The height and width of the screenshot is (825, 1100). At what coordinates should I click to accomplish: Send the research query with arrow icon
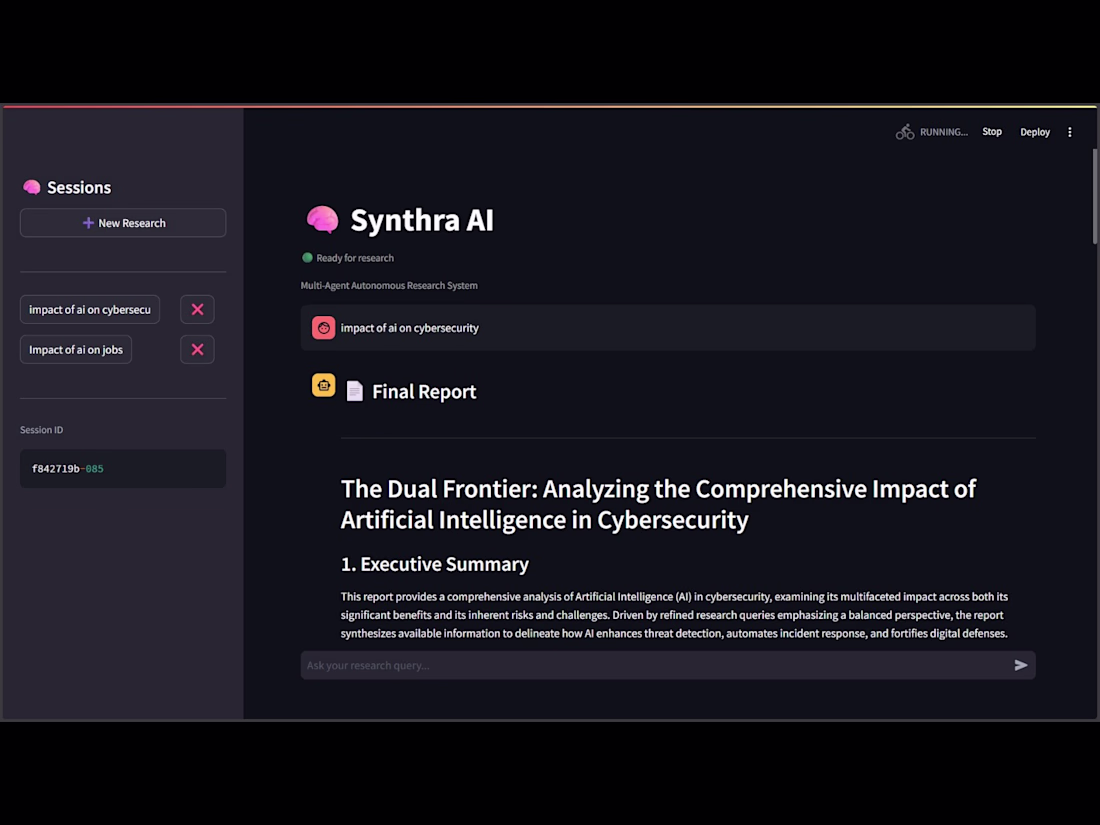(x=1021, y=665)
